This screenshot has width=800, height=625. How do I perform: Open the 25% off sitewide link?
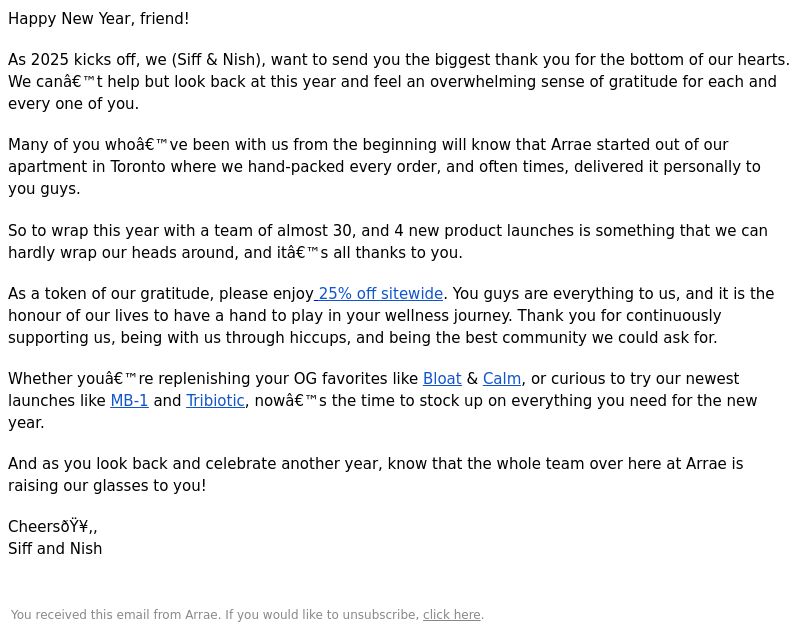click(x=379, y=294)
